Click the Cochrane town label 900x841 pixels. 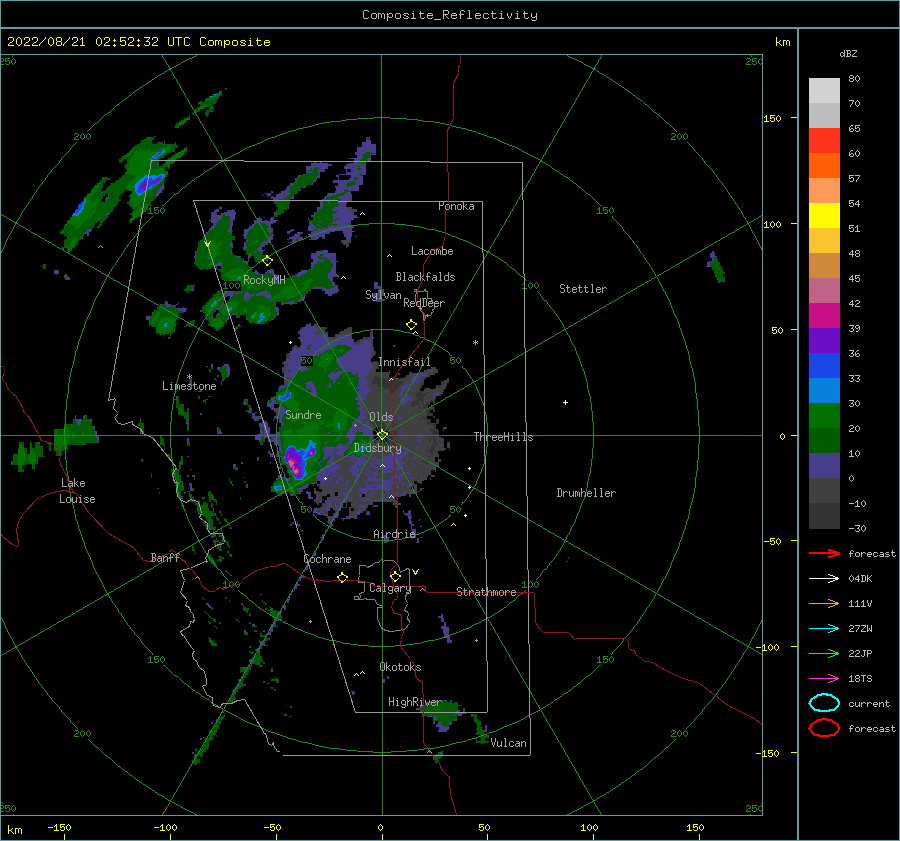[x=327, y=559]
